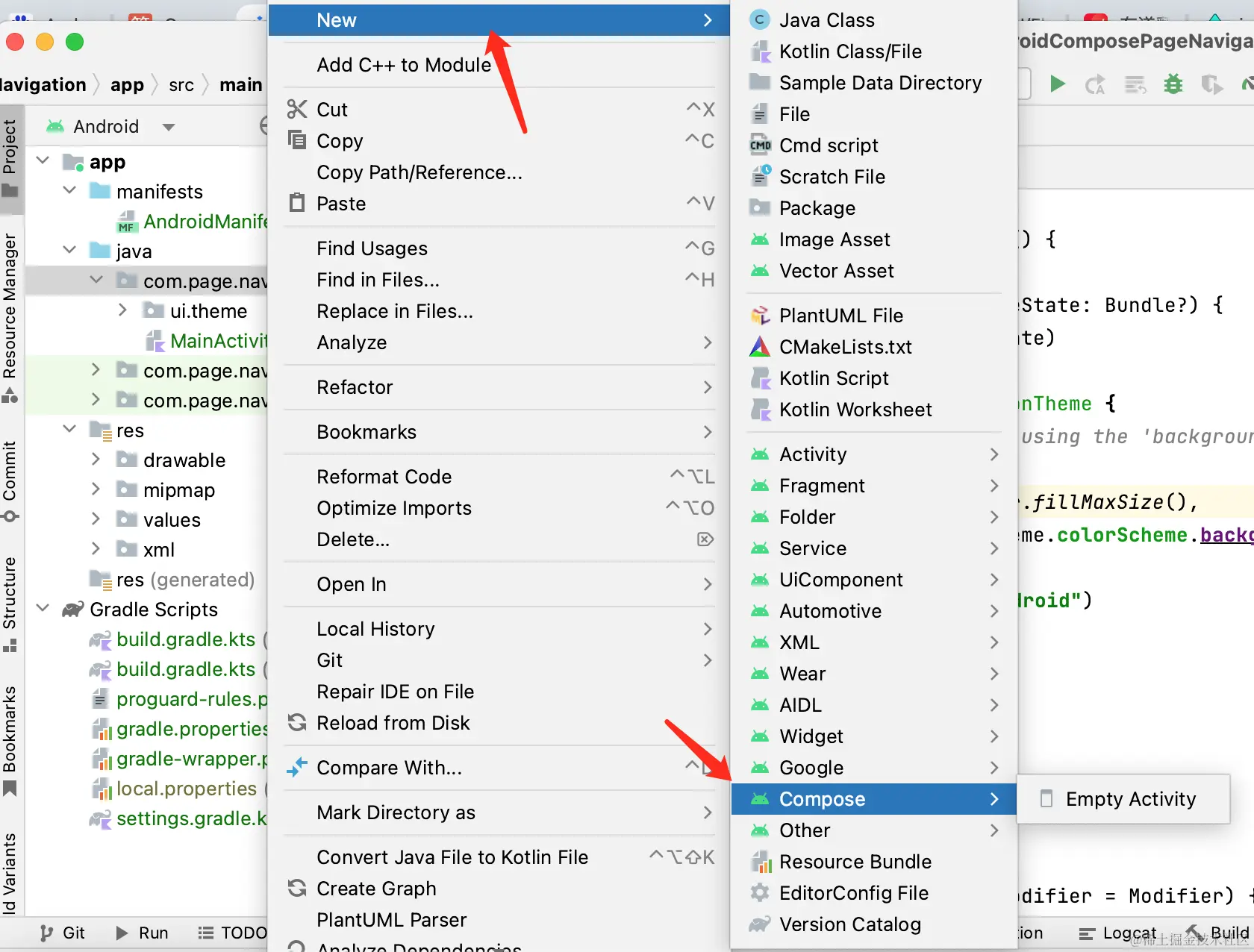Click the Gradle Scripts elephant icon
1254x952 pixels.
72,610
